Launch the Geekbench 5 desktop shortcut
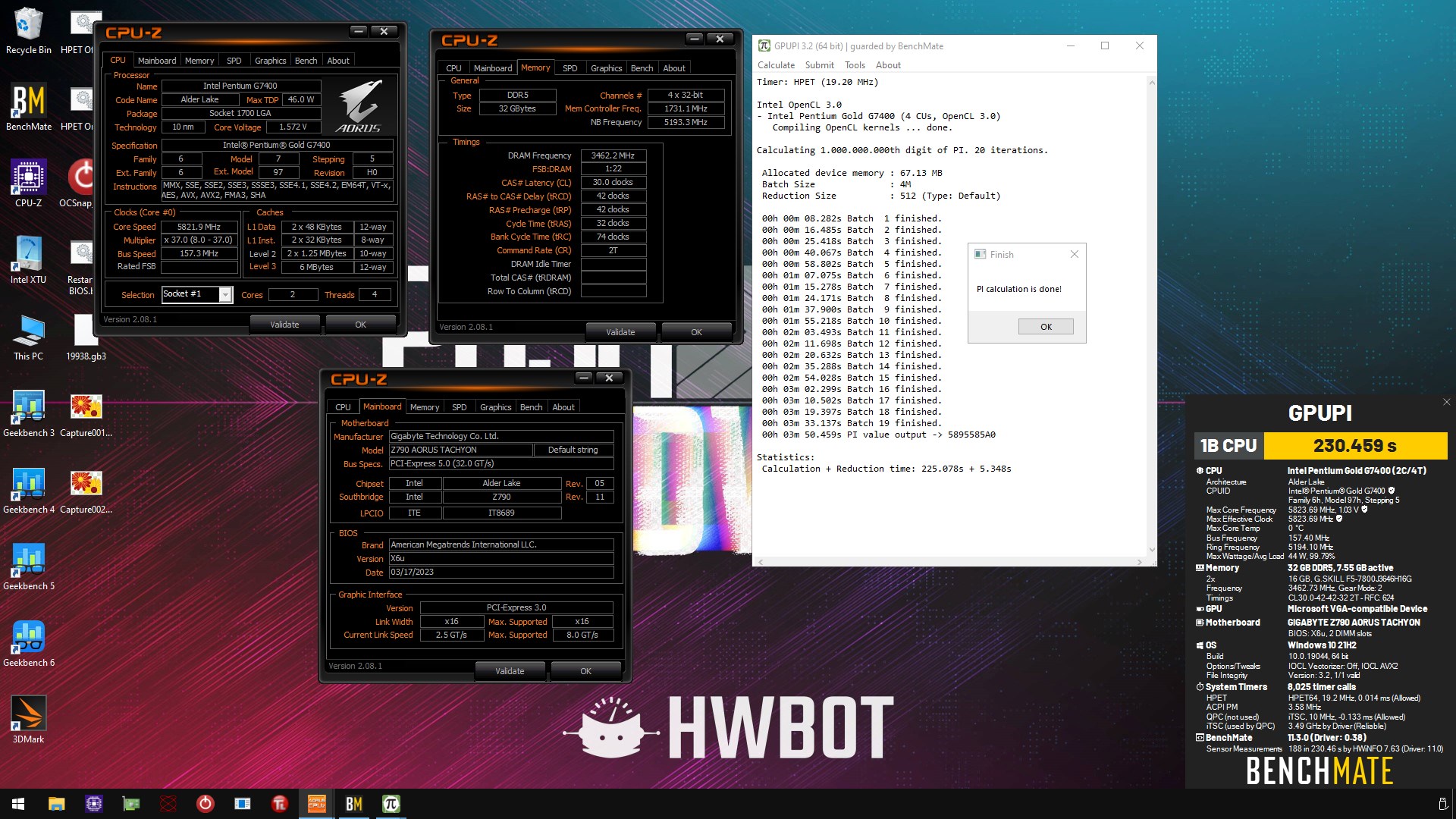This screenshot has height=819, width=1456. (x=28, y=566)
